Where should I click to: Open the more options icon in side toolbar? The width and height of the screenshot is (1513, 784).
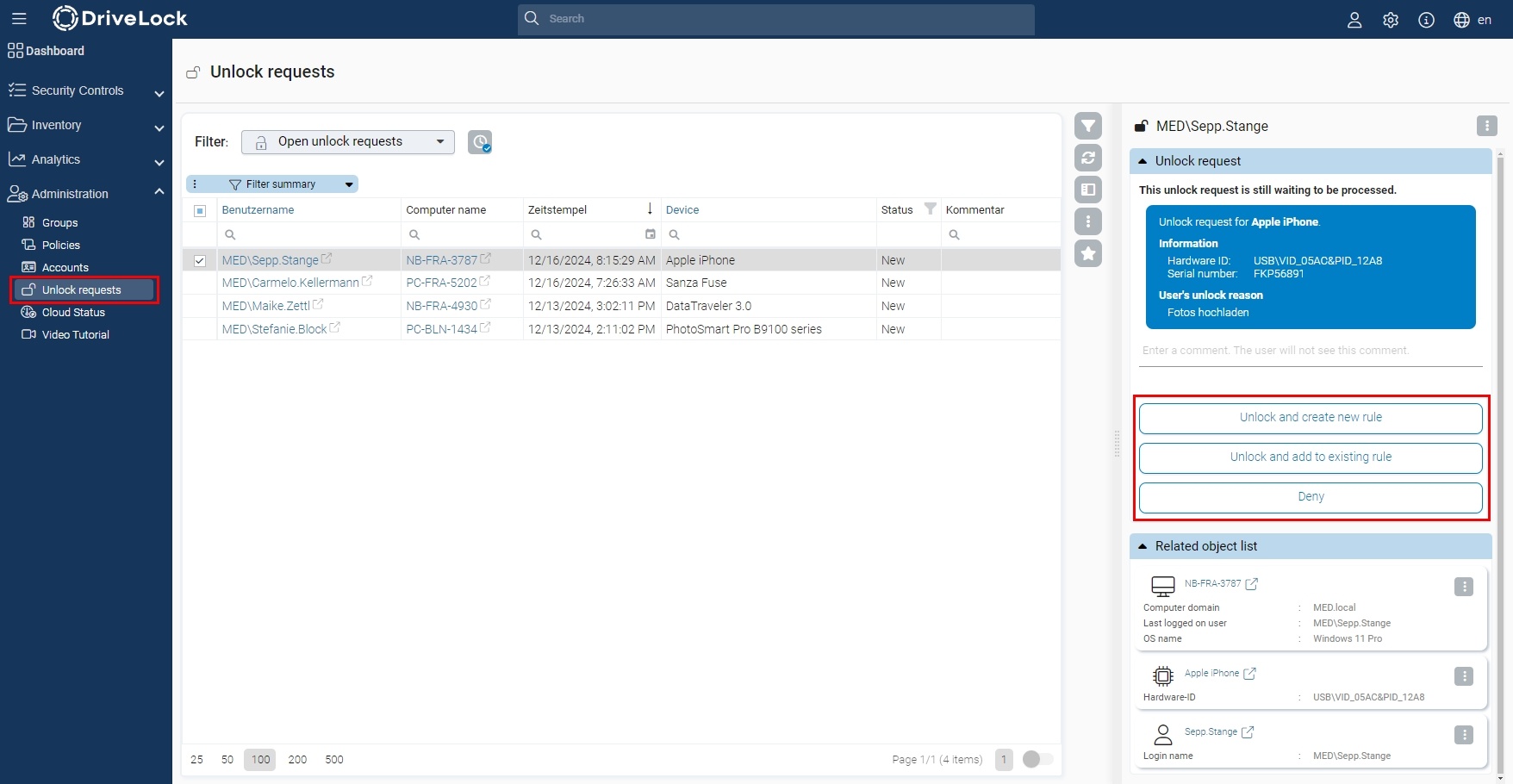(x=1088, y=221)
